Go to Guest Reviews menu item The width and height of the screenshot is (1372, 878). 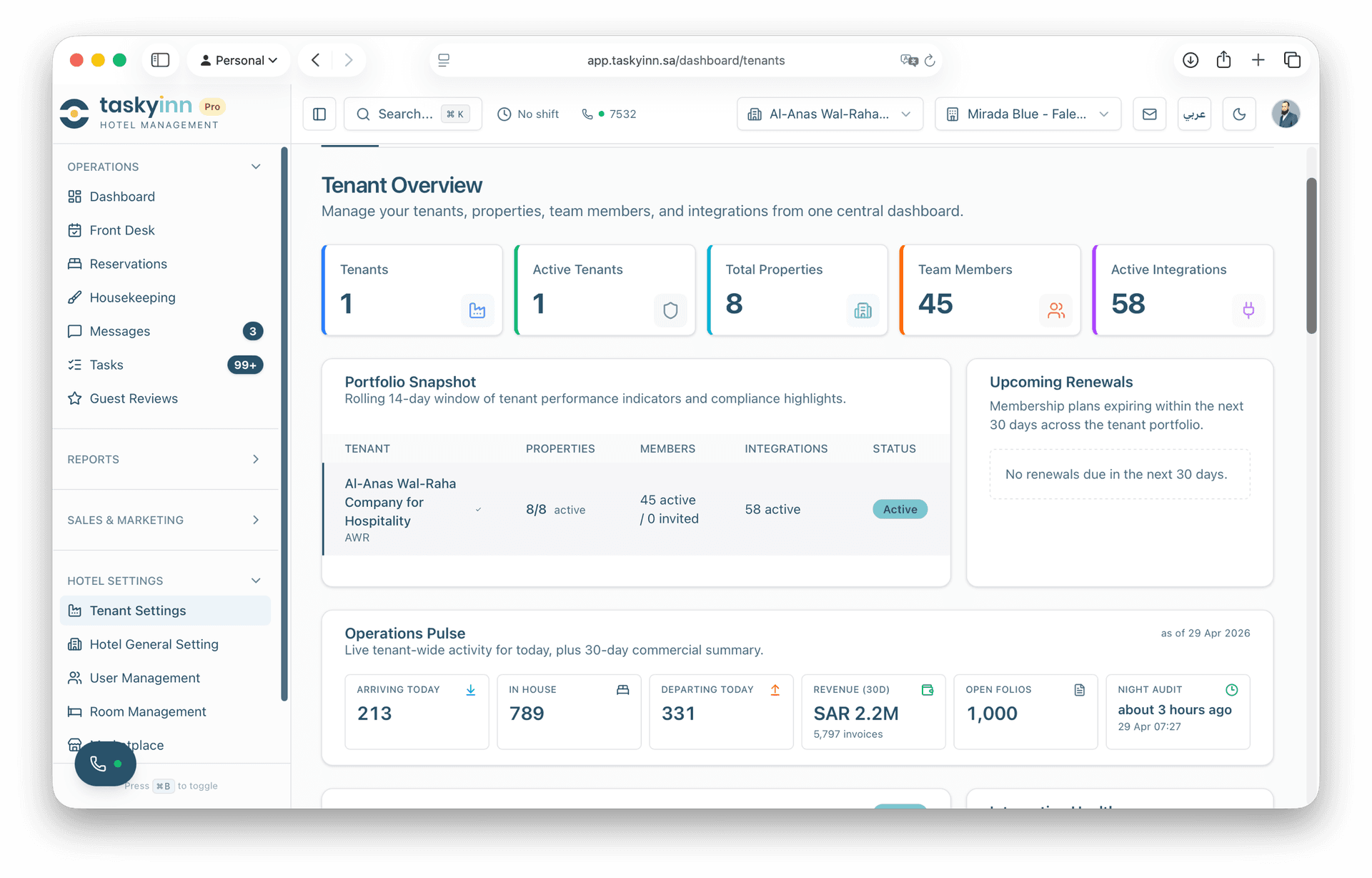pyautogui.click(x=134, y=398)
